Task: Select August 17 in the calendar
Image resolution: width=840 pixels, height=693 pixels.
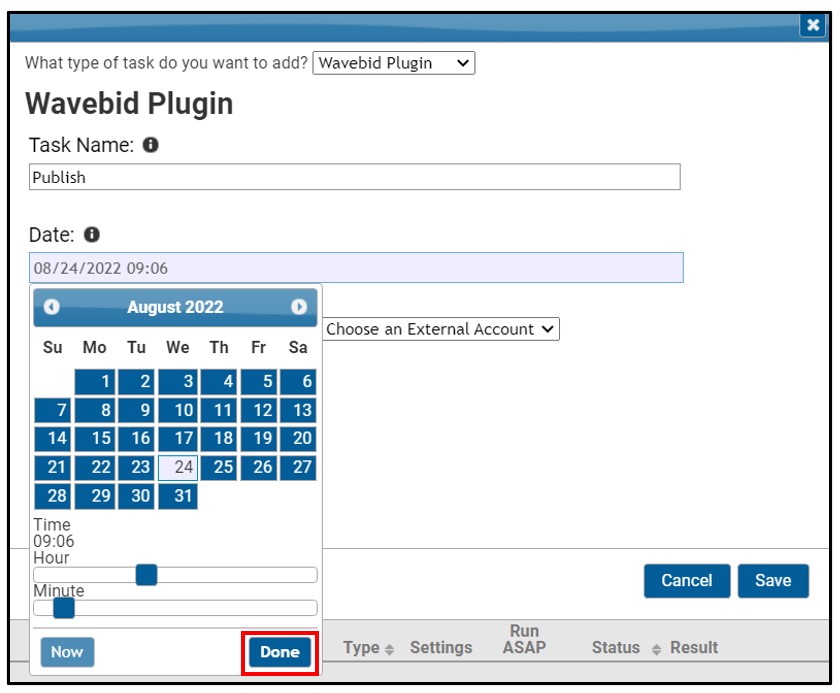Action: [178, 439]
